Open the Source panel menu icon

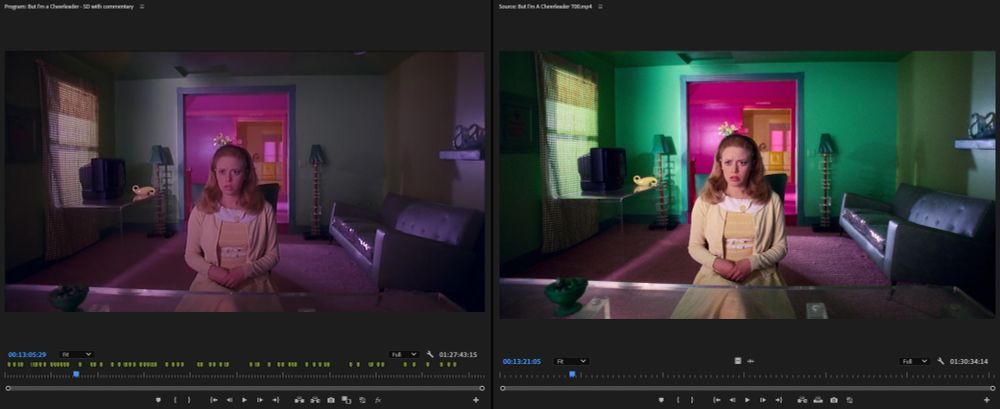600,6
